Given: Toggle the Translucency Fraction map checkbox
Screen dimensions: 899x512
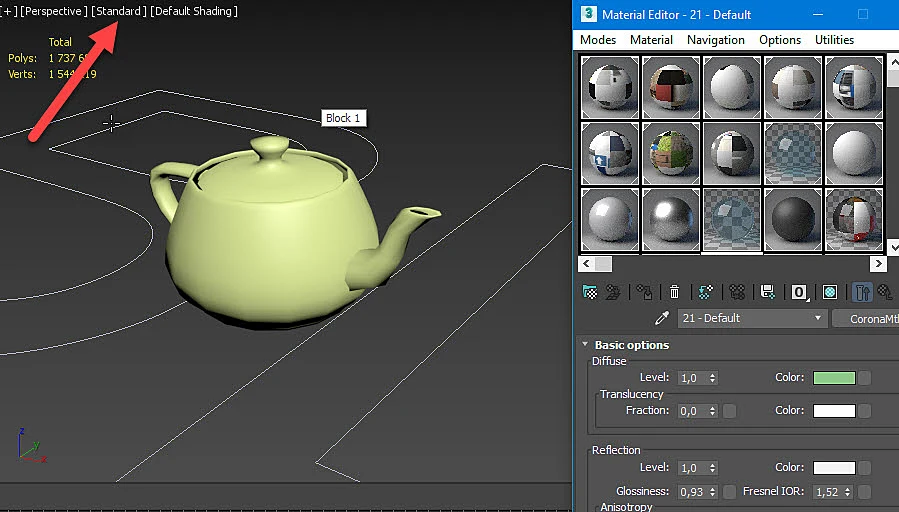Looking at the screenshot, I should pos(729,411).
